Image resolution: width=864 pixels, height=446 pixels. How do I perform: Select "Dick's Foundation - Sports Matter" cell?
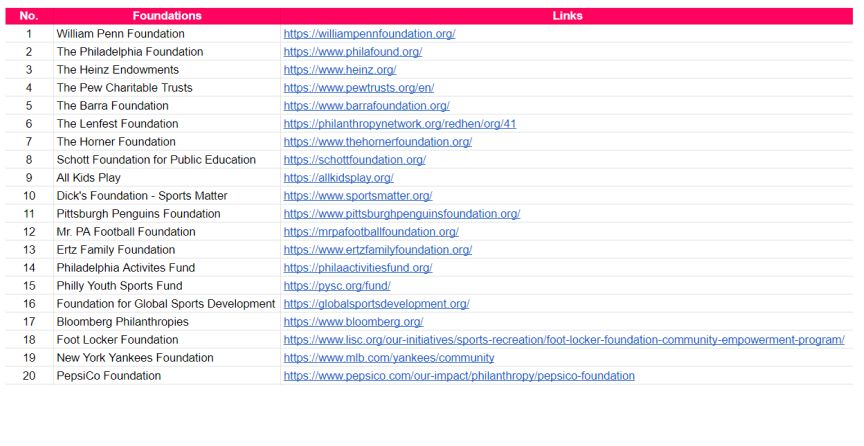[x=167, y=196]
